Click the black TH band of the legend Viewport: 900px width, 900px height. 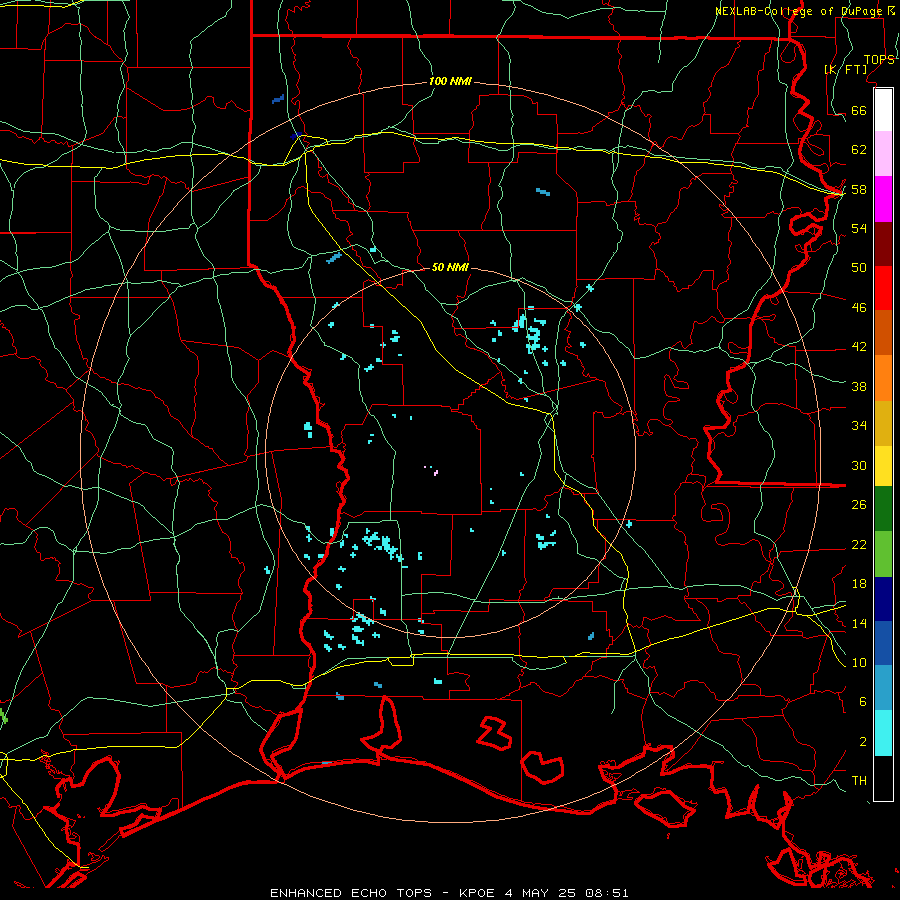(883, 778)
